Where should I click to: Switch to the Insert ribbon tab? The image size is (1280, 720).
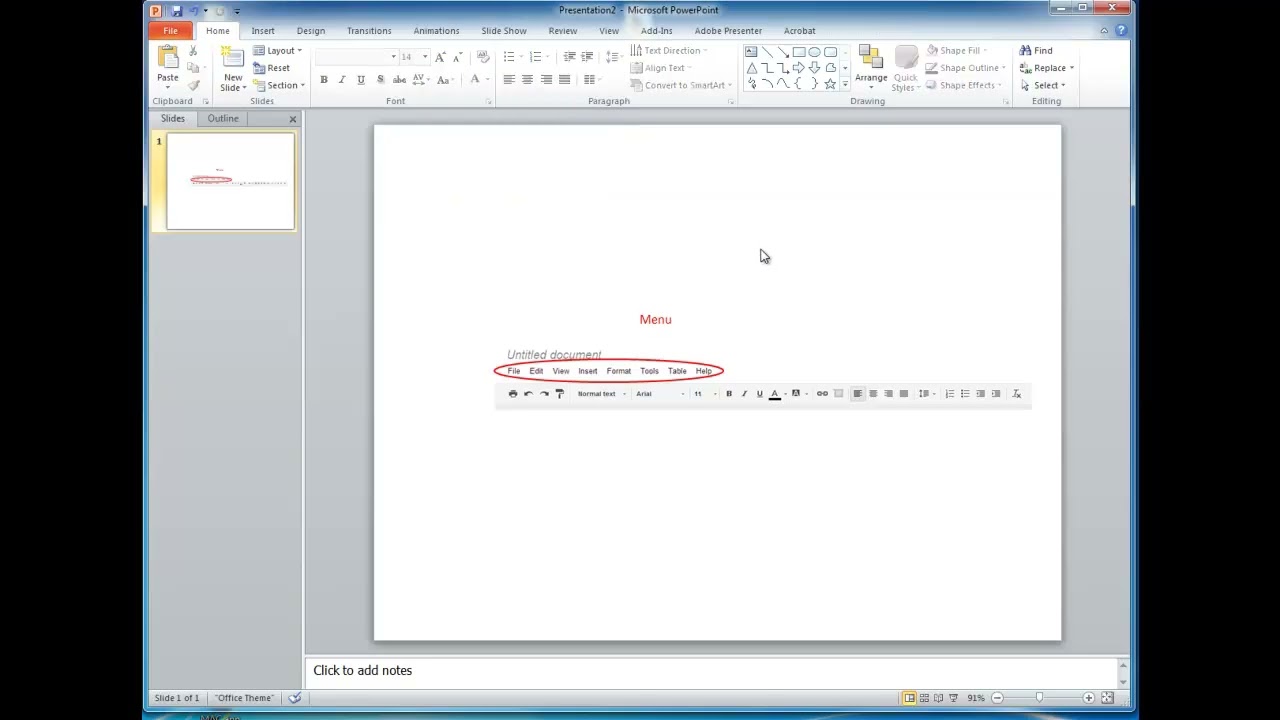(x=263, y=31)
